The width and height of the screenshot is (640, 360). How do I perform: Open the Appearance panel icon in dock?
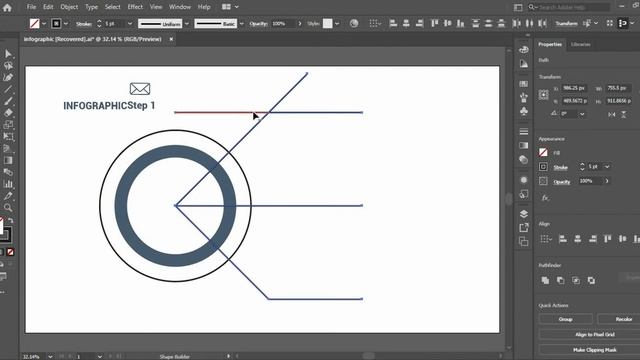[x=524, y=180]
